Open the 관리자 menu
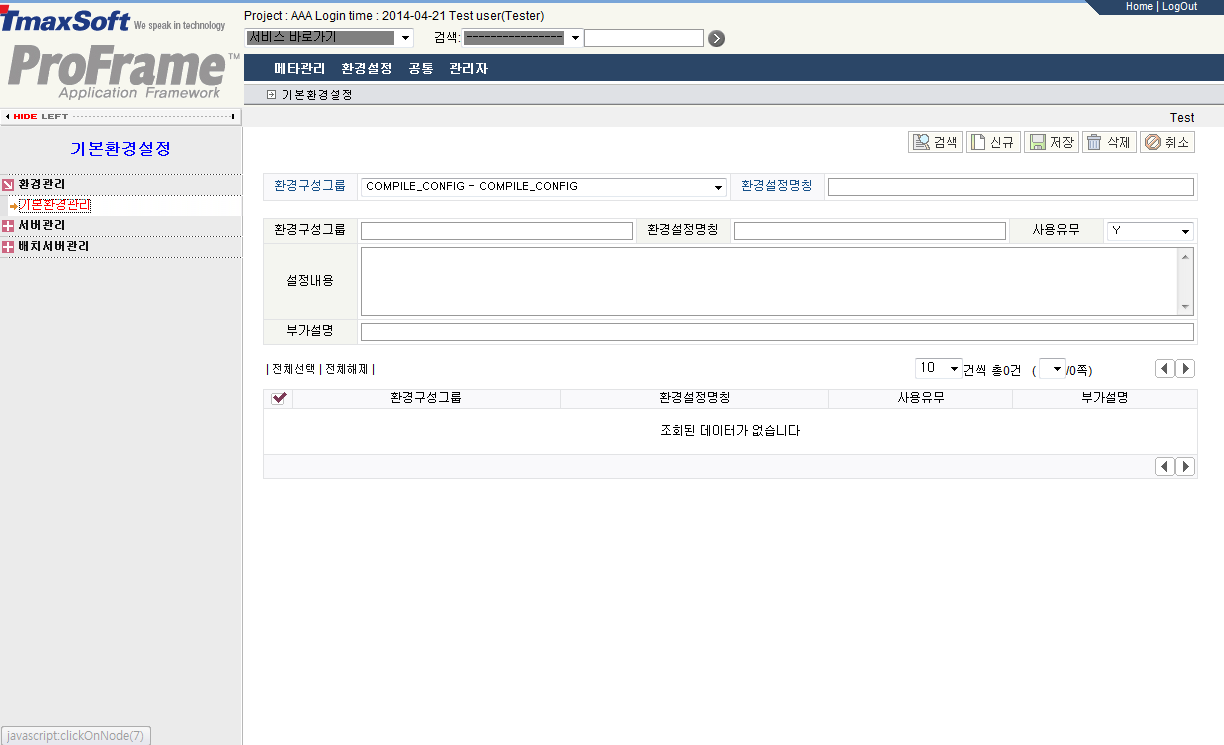Image resolution: width=1224 pixels, height=745 pixels. point(468,69)
